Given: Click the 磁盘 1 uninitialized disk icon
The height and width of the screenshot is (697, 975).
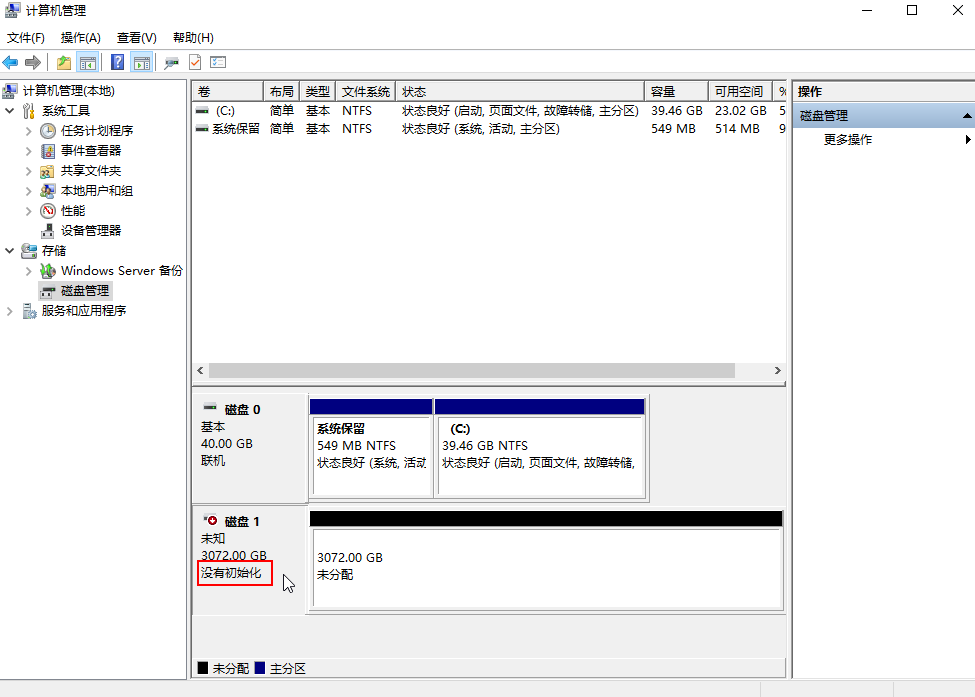Looking at the screenshot, I should coord(210,520).
